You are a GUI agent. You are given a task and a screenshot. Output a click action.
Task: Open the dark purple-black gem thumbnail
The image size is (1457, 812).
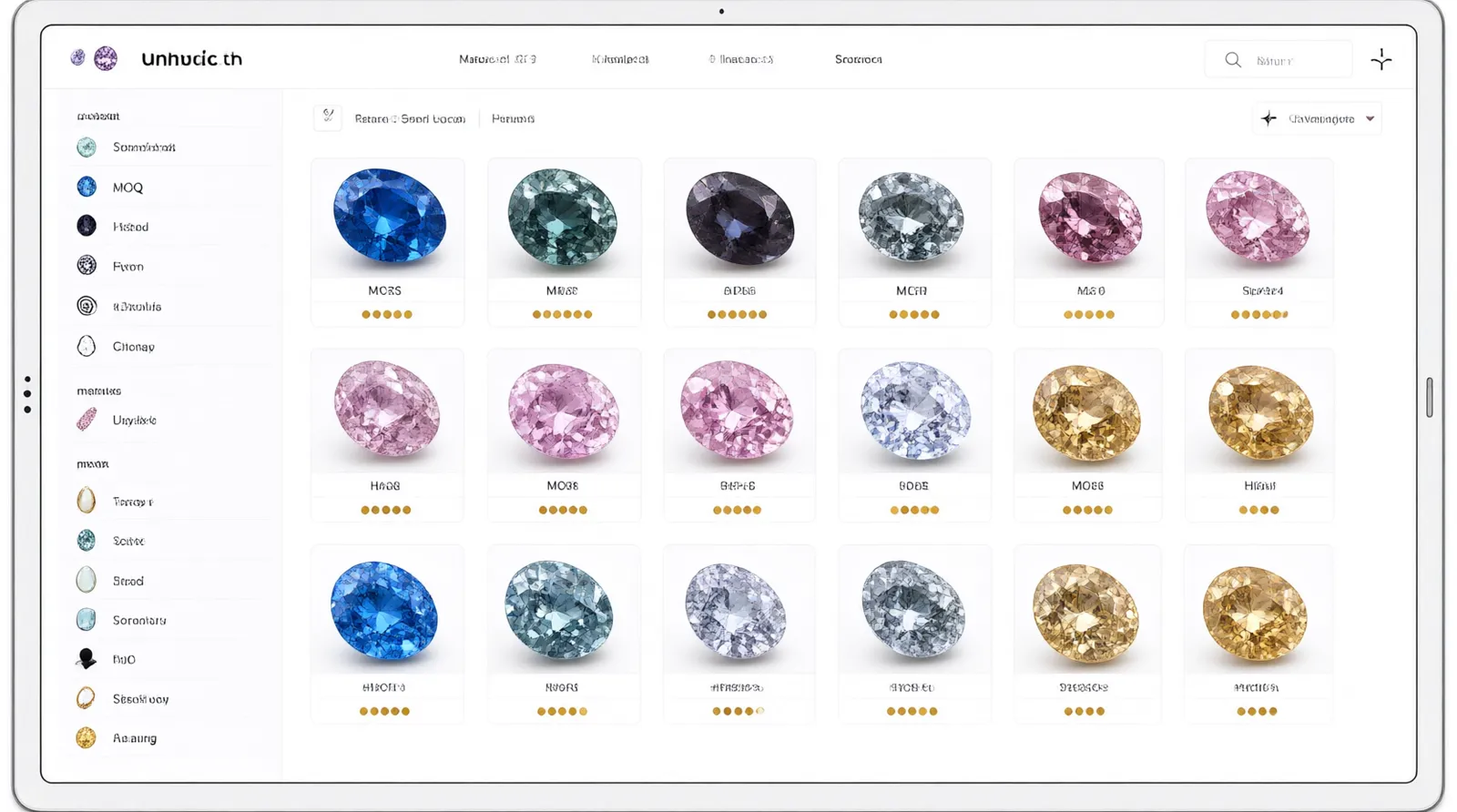[739, 218]
